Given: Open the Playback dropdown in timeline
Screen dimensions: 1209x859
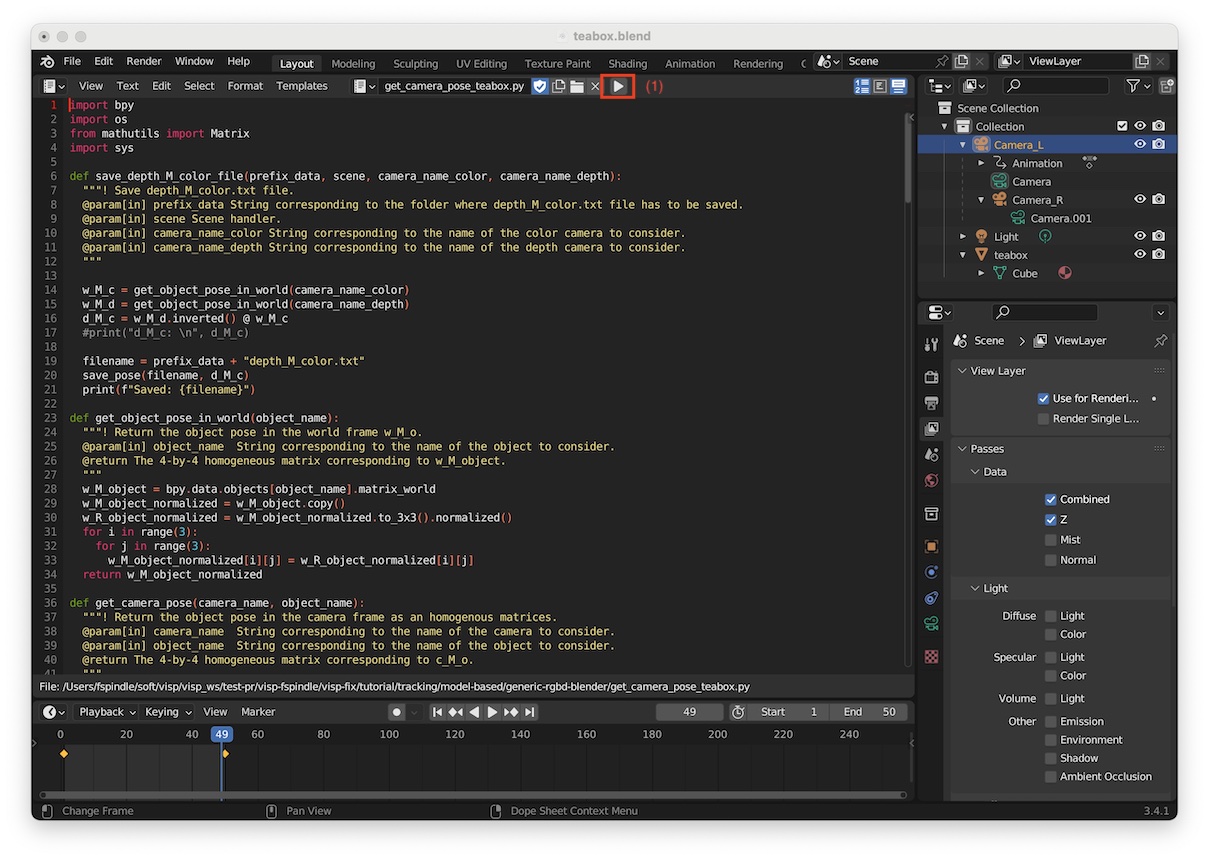Looking at the screenshot, I should [108, 712].
